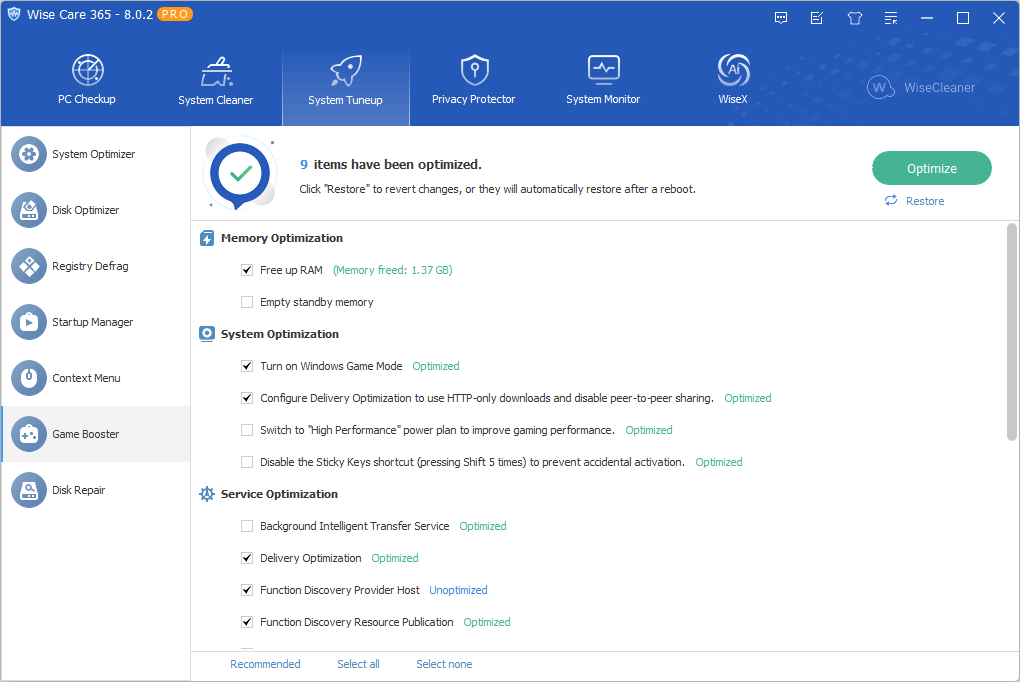The image size is (1020, 682).
Task: Select Disk Repair in sidebar
Action: (96, 490)
